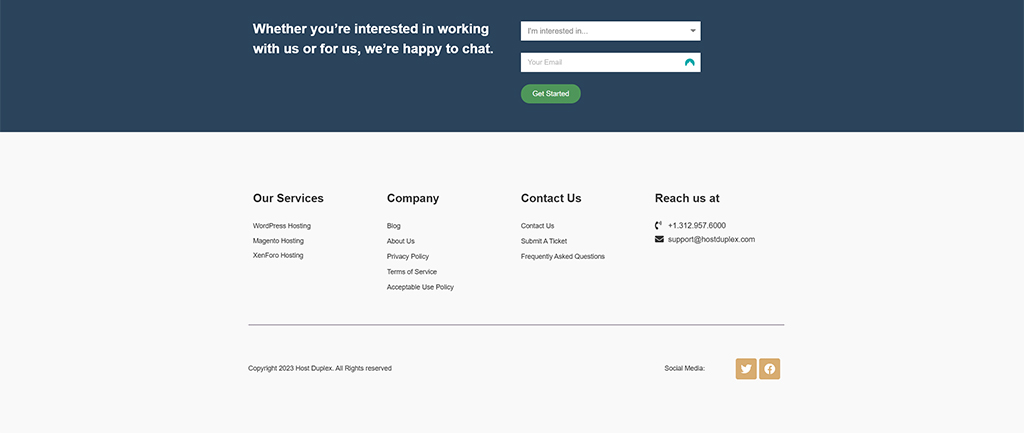This screenshot has height=433, width=1024.
Task: Focus the Your Email input field
Action: tap(600, 63)
